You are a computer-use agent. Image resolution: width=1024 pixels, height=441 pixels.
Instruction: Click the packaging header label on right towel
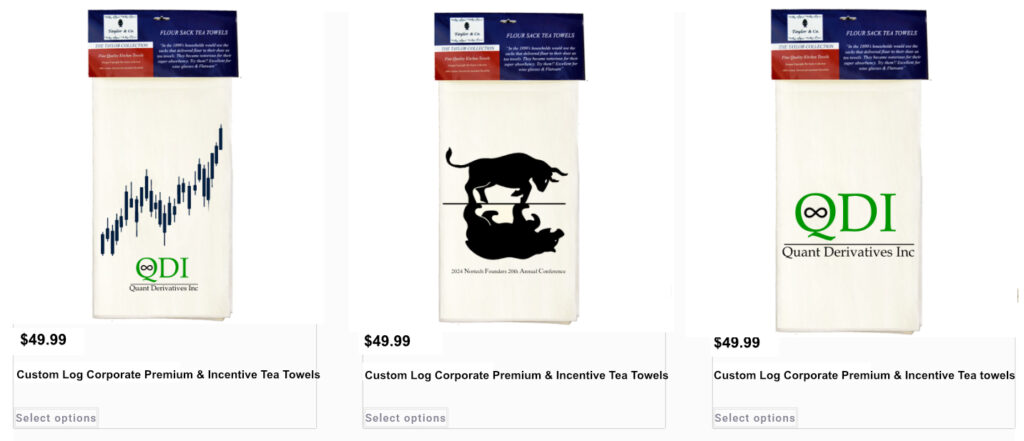849,44
